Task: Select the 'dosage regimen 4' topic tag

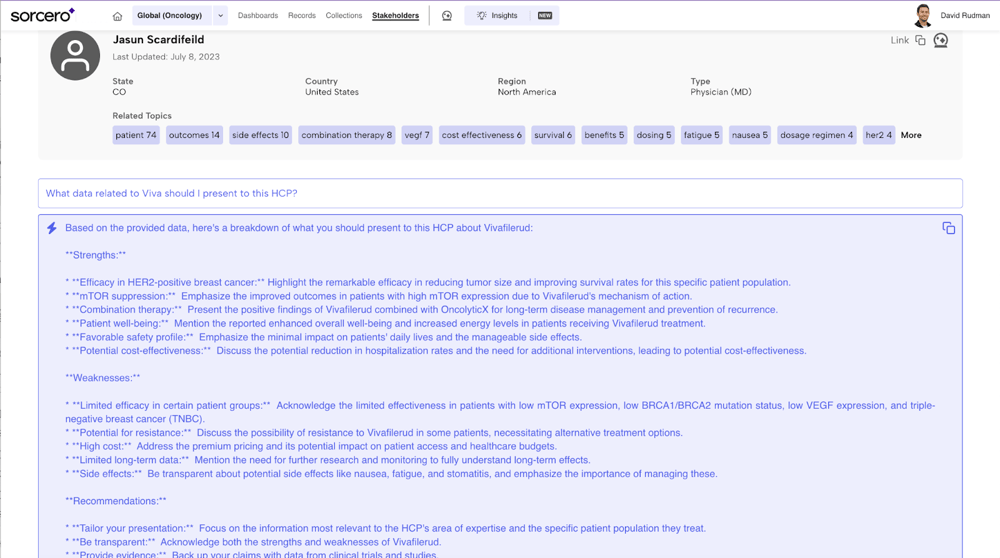Action: pyautogui.click(x=816, y=135)
